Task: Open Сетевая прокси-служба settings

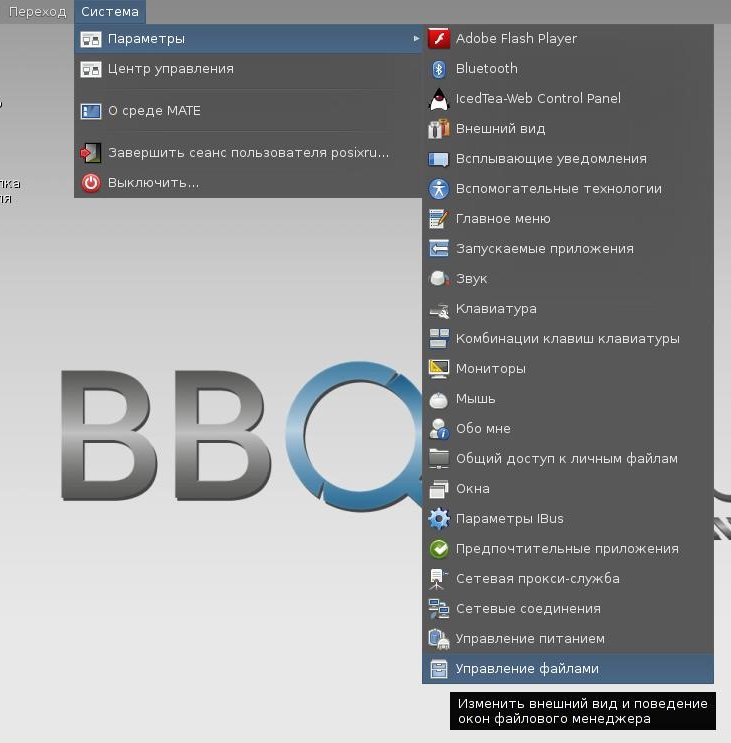Action: click(x=568, y=579)
